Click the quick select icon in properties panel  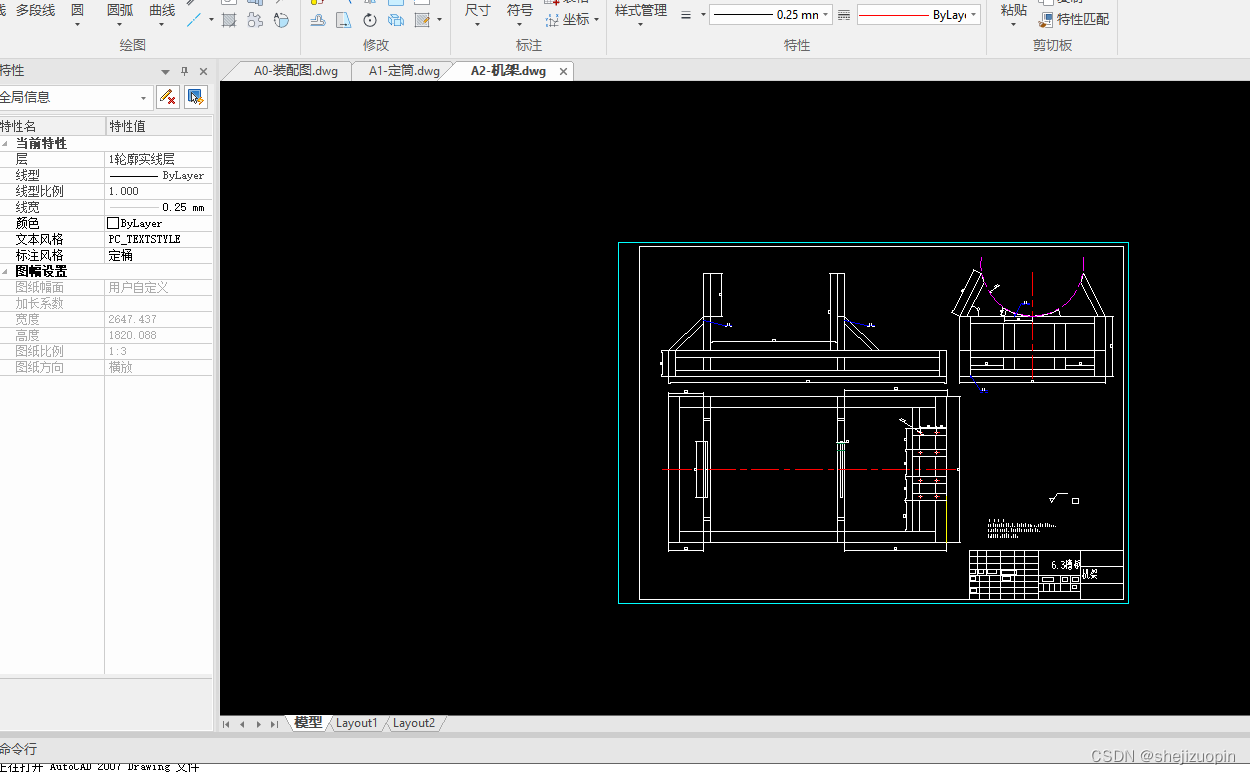point(196,97)
